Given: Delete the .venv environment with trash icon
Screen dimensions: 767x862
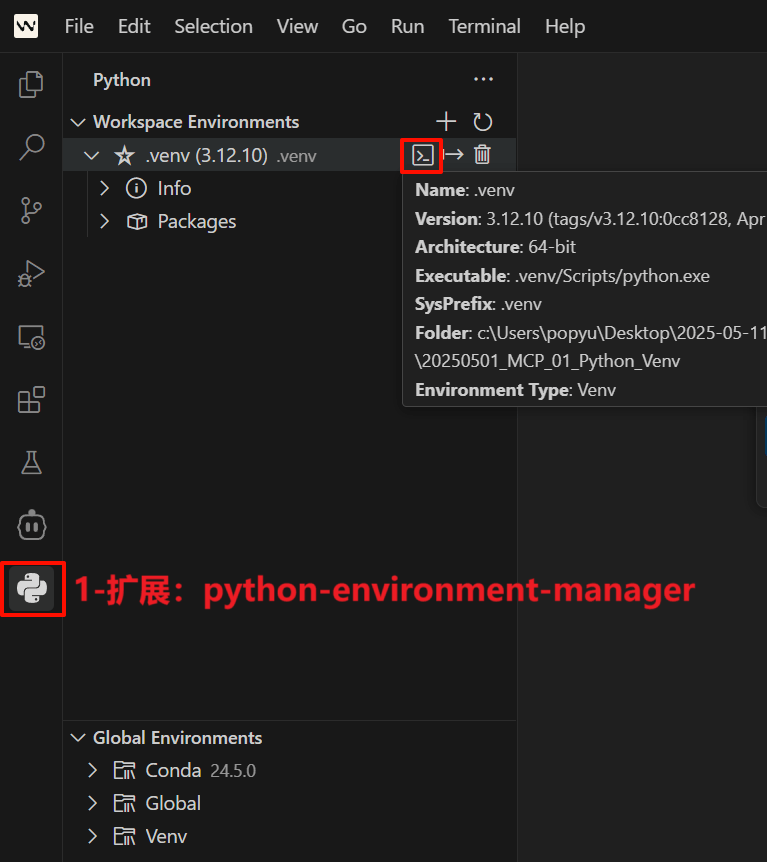Looking at the screenshot, I should click(482, 154).
